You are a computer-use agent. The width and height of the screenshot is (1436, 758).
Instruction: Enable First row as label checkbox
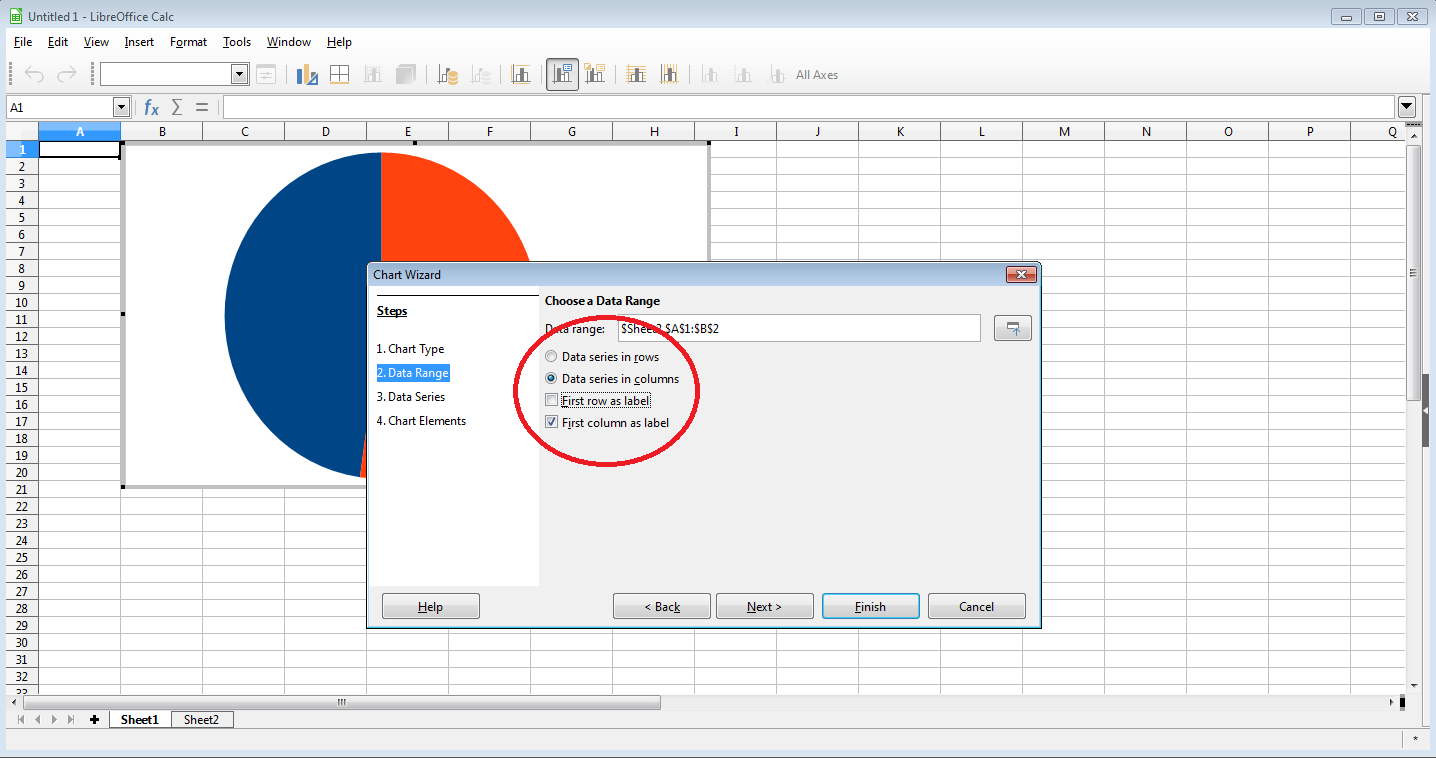click(x=552, y=401)
